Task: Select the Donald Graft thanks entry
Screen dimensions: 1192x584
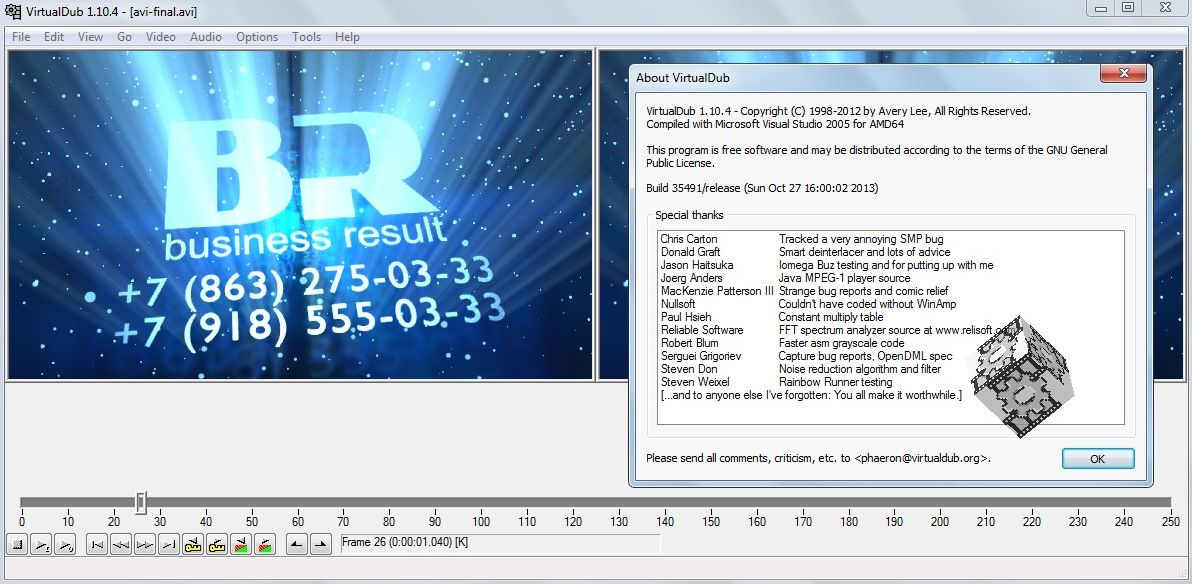Action: [691, 252]
